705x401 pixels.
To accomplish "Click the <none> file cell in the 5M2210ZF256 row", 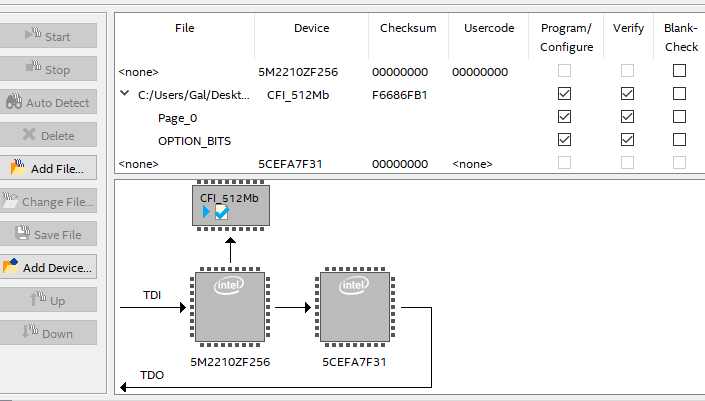I will click(138, 72).
